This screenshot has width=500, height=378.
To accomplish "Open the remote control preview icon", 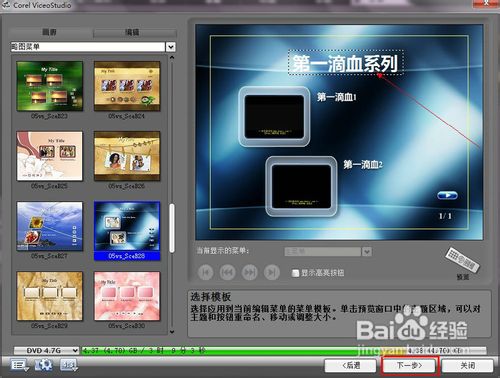I will point(462,260).
